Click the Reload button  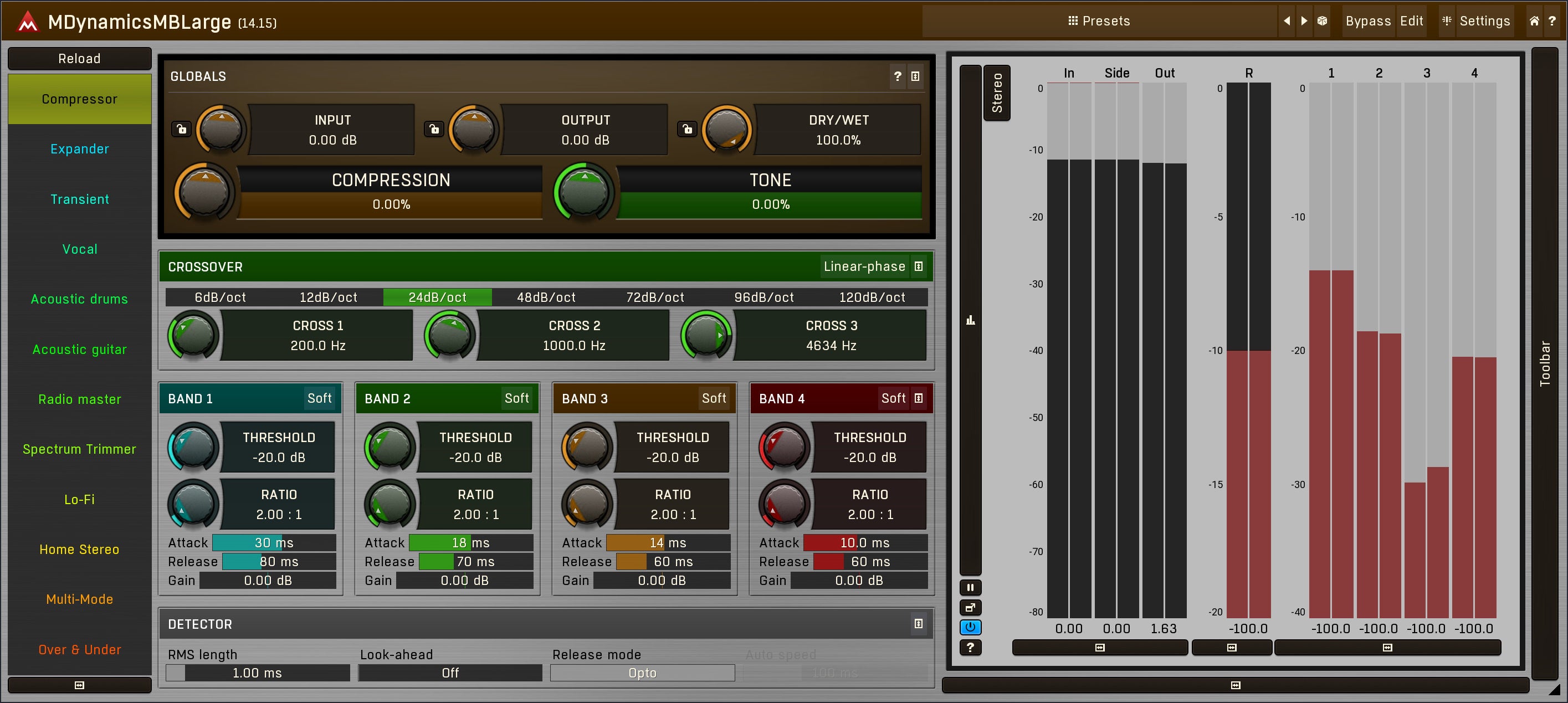(x=79, y=58)
